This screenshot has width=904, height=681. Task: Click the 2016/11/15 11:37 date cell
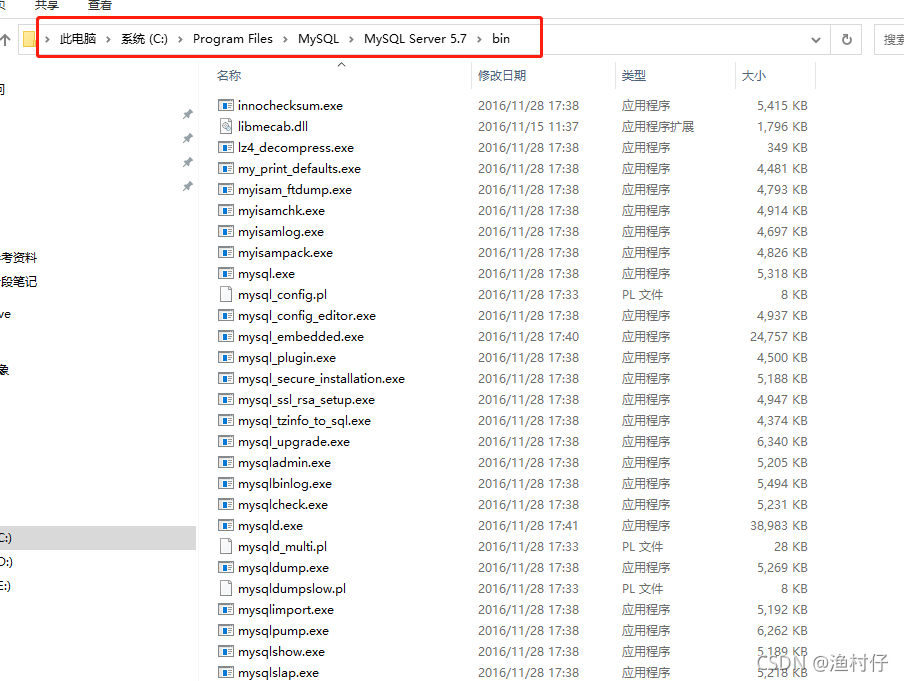[x=528, y=127]
